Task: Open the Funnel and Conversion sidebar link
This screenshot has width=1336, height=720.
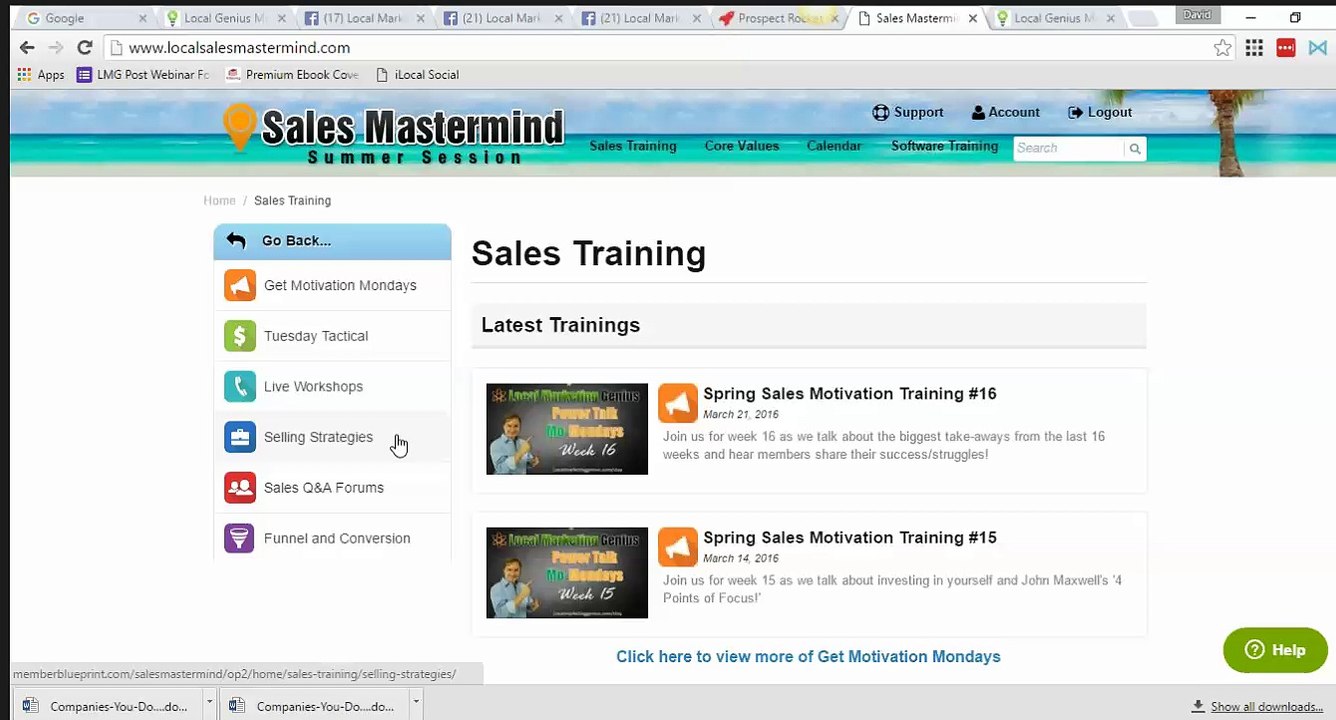Action: 337,538
